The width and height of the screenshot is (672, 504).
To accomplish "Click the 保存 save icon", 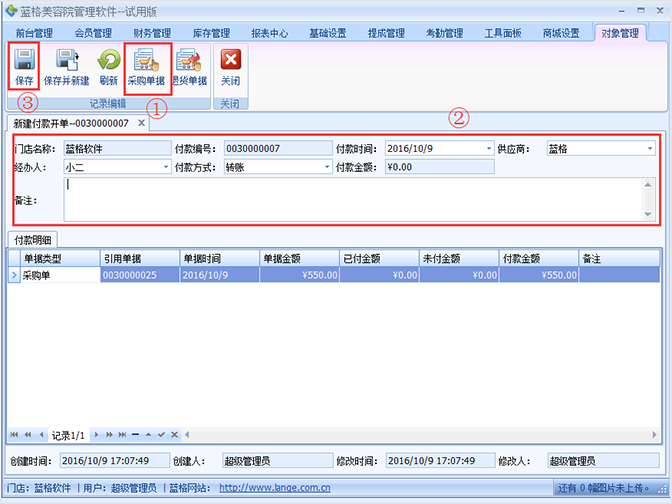I will pos(24,60).
